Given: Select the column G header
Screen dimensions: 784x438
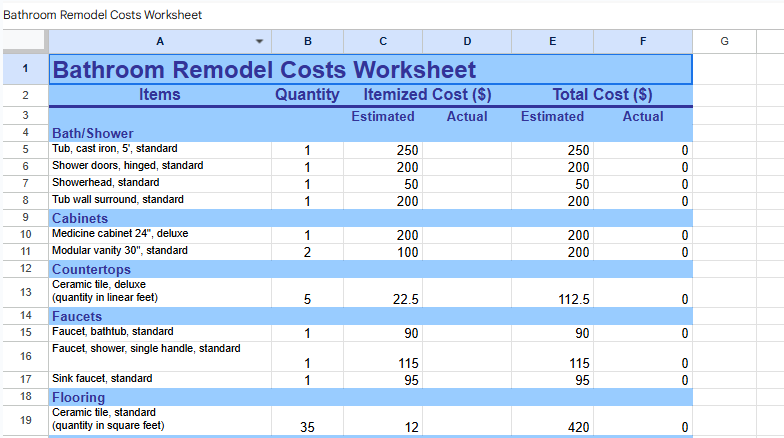Looking at the screenshot, I should pyautogui.click(x=724, y=41).
